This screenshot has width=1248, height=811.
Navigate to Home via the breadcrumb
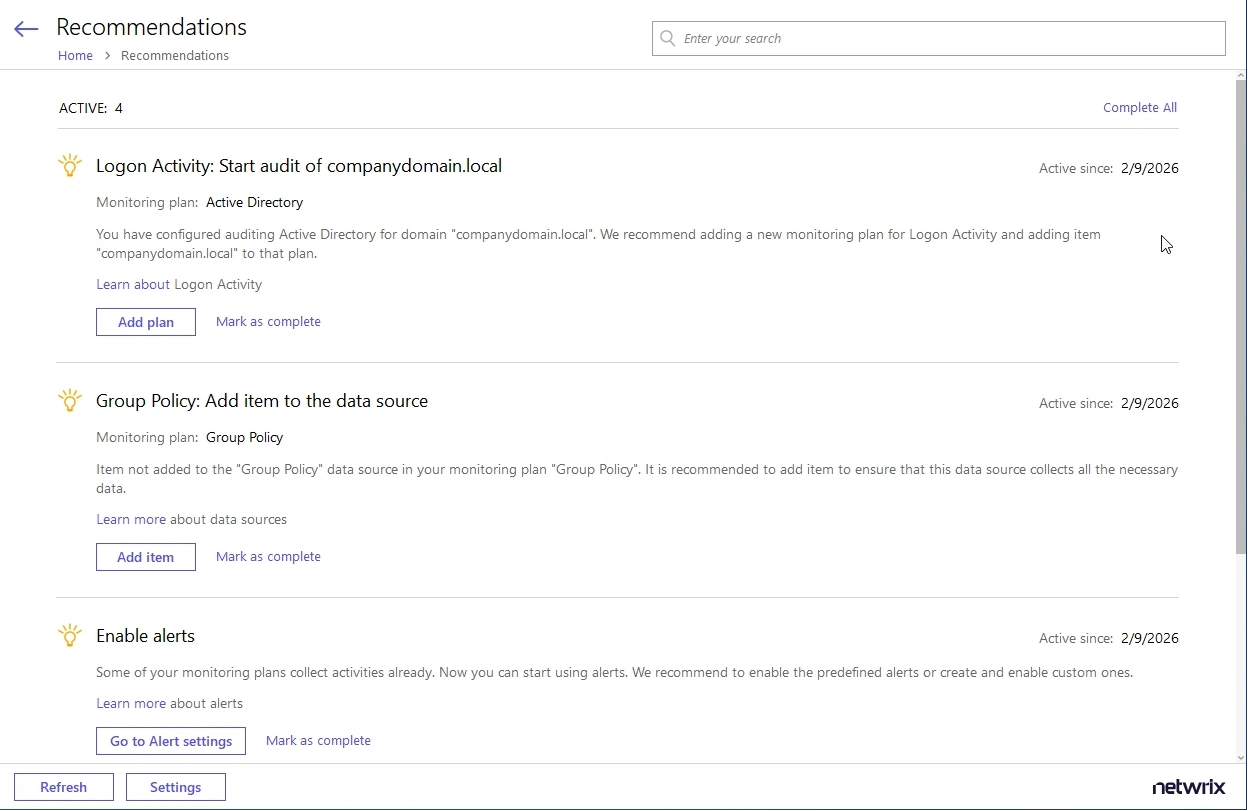tap(75, 55)
